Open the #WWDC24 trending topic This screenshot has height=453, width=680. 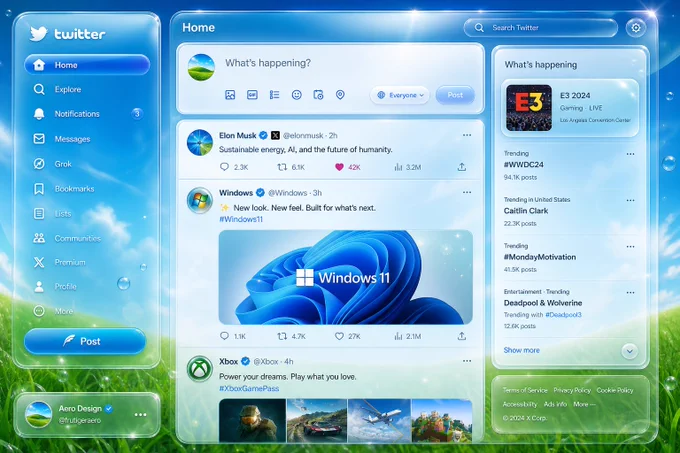pyautogui.click(x=523, y=165)
